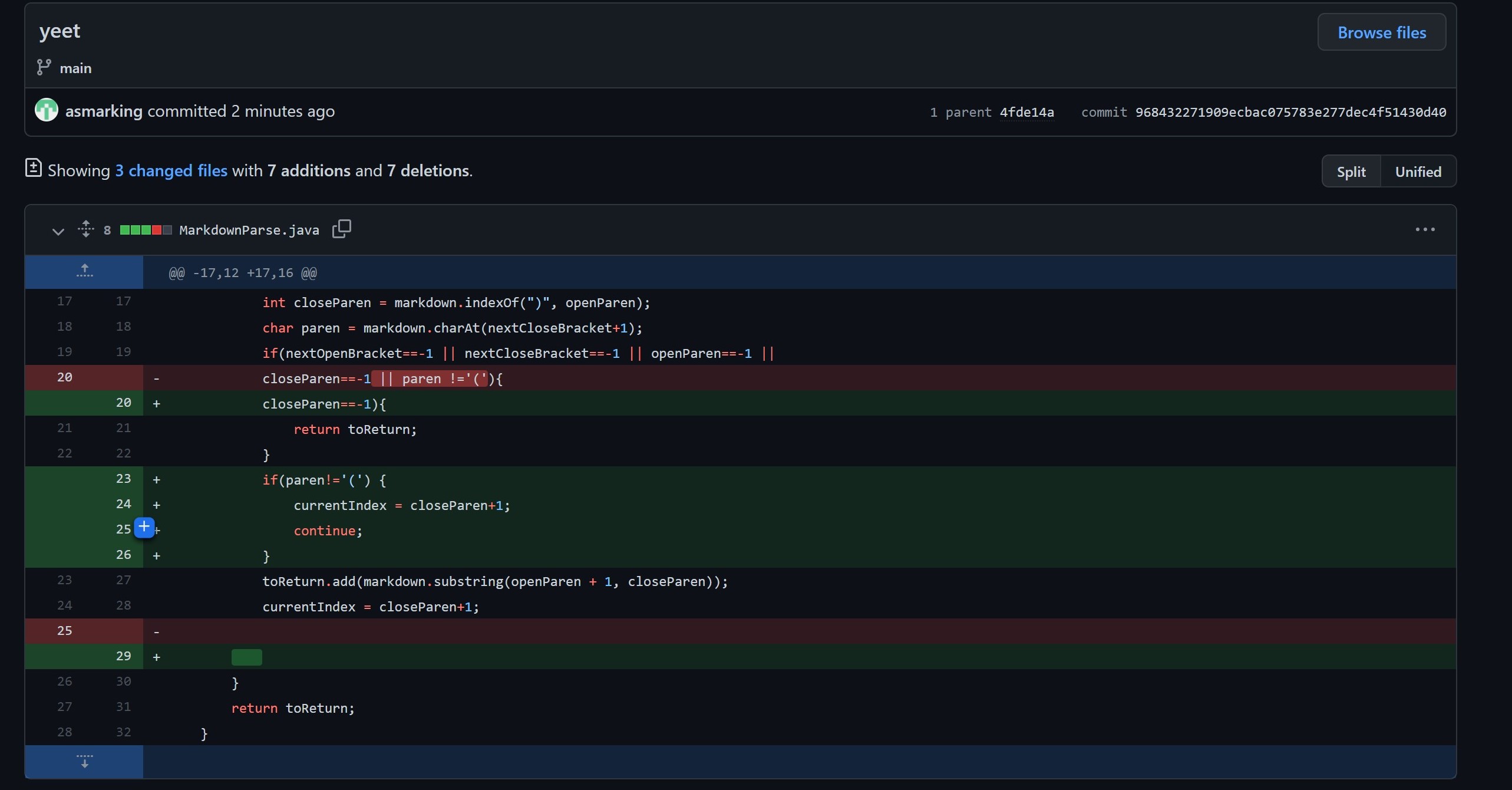
Task: Click the full commit hash 968432271909...
Action: (1290, 112)
